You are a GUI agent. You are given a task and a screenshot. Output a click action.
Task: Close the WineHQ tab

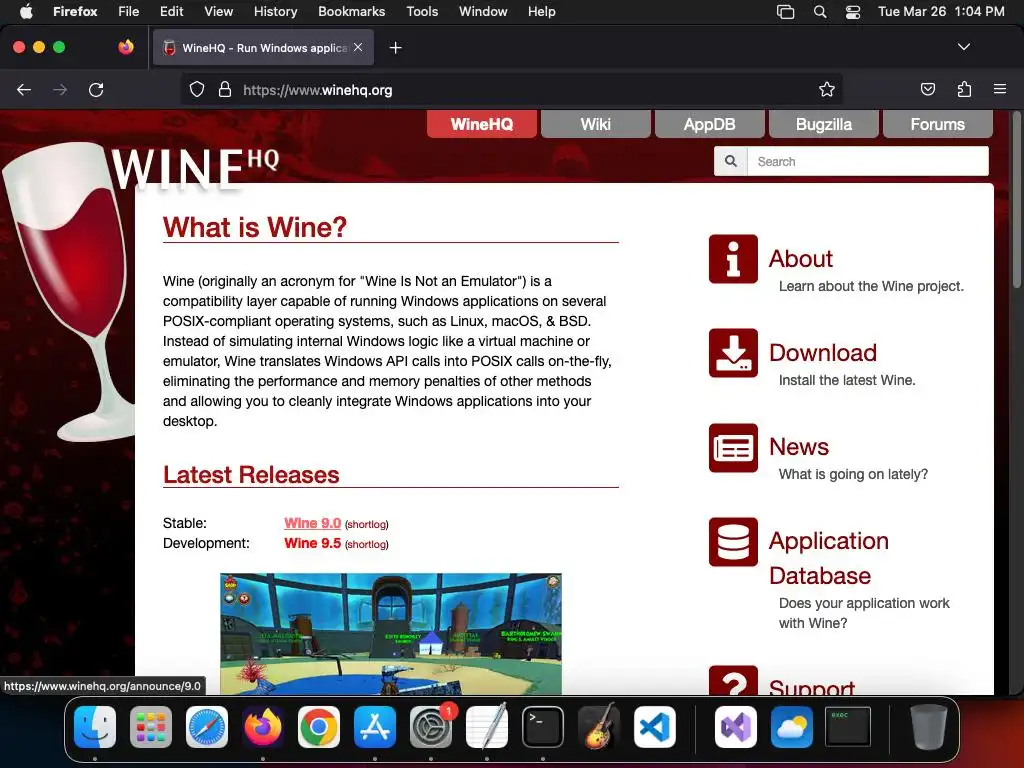358,47
